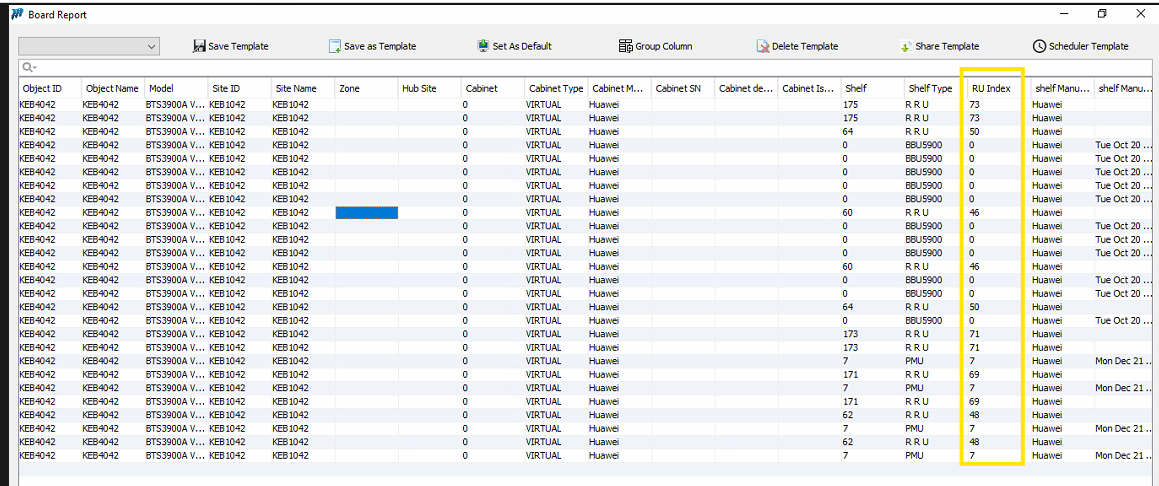Viewport: 1159px width, 486px height.
Task: Click the Set As Default icon
Action: (485, 46)
